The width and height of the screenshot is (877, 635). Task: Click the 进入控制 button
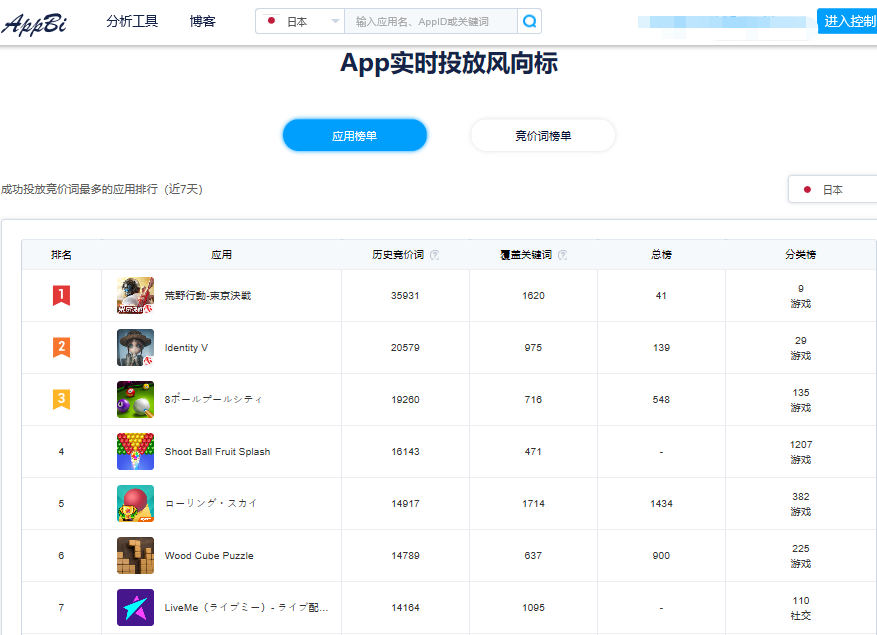pos(849,20)
